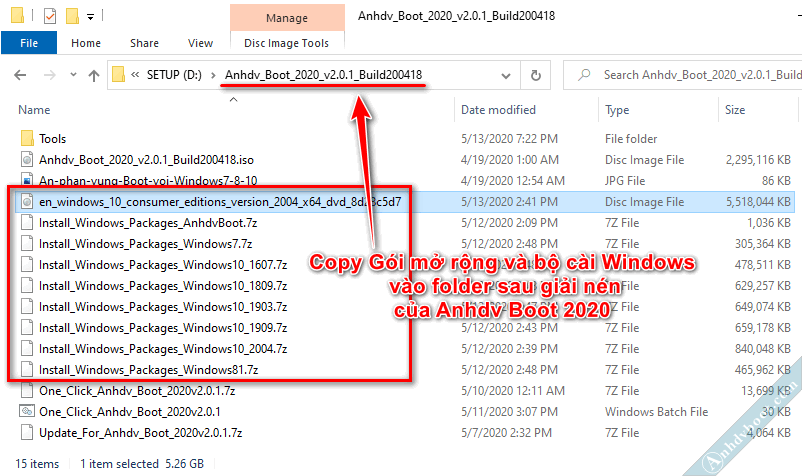Select An-phan-vung-Boot-voi-Windows7-8-10 JPG file
802x476 pixels.
tap(148, 180)
